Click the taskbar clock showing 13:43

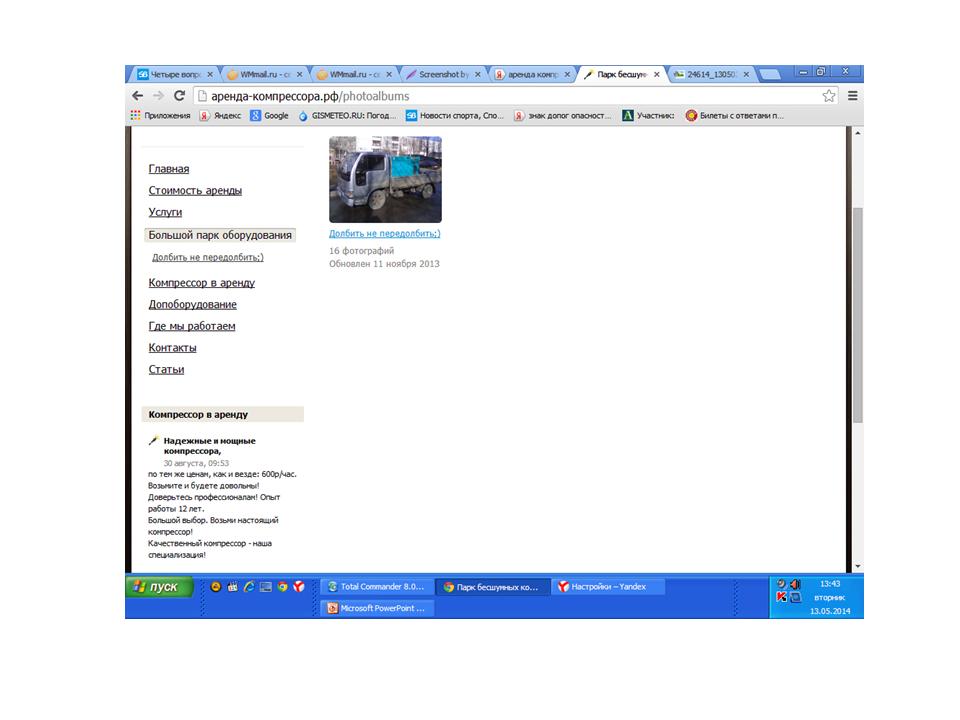pos(830,584)
